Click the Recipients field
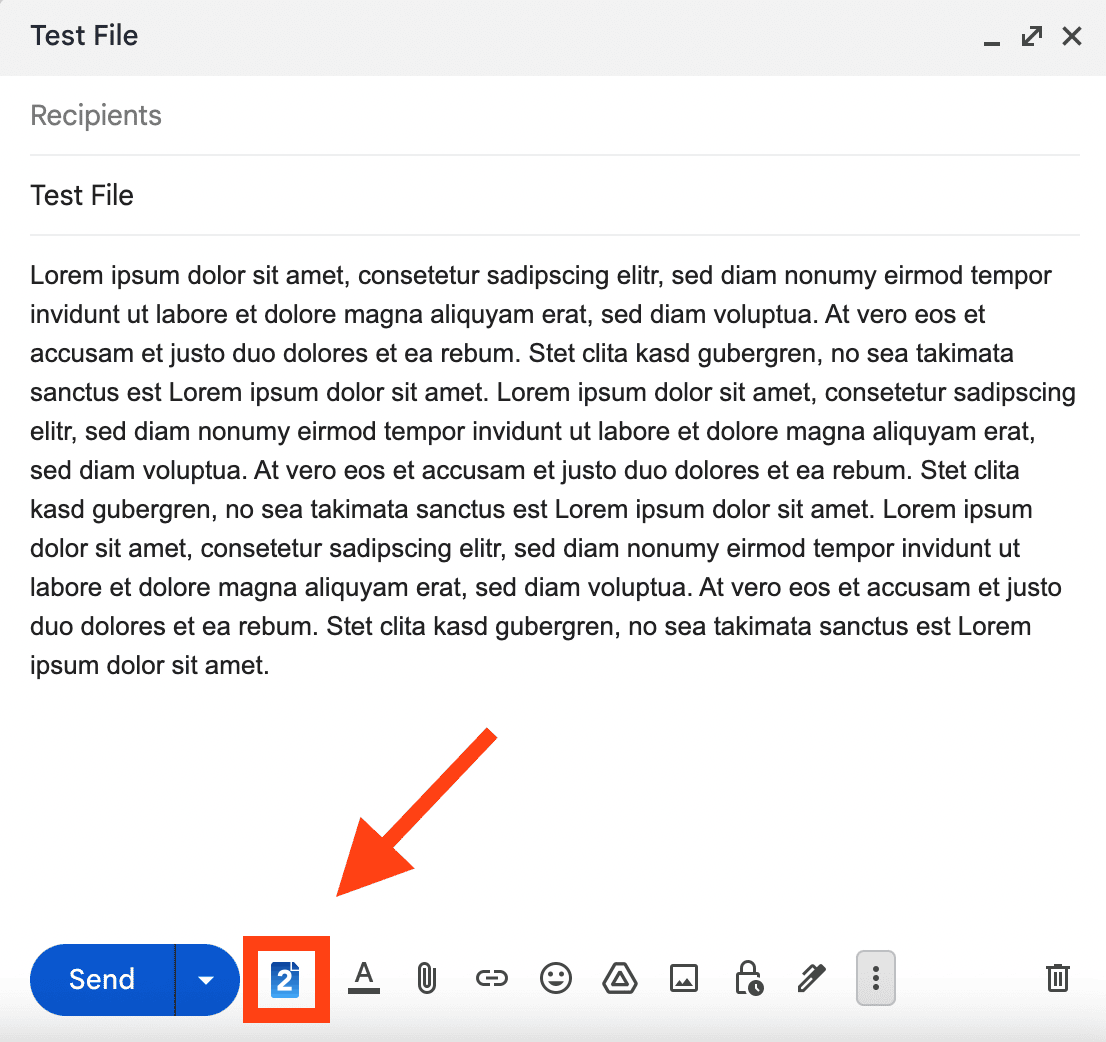The image size is (1106, 1042). click(x=554, y=116)
